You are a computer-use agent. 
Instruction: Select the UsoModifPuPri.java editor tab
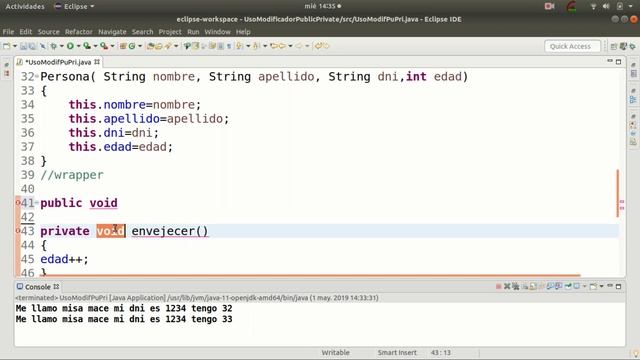pyautogui.click(x=58, y=62)
